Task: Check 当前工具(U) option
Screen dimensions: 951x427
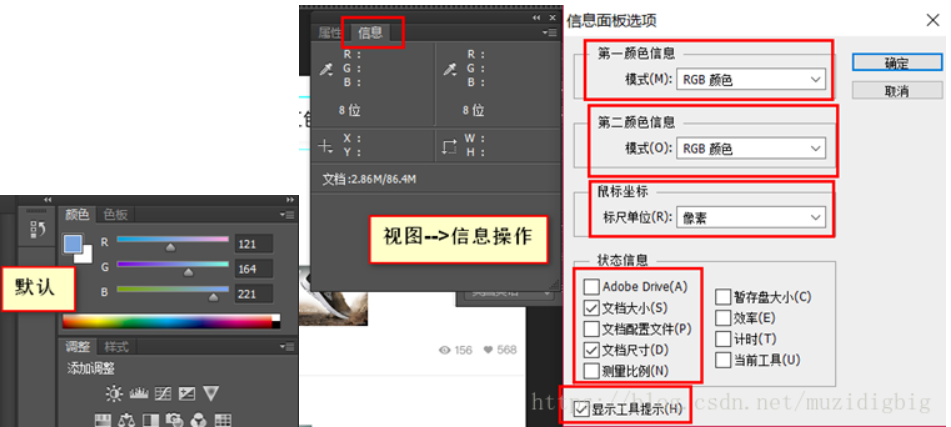Action: click(722, 360)
